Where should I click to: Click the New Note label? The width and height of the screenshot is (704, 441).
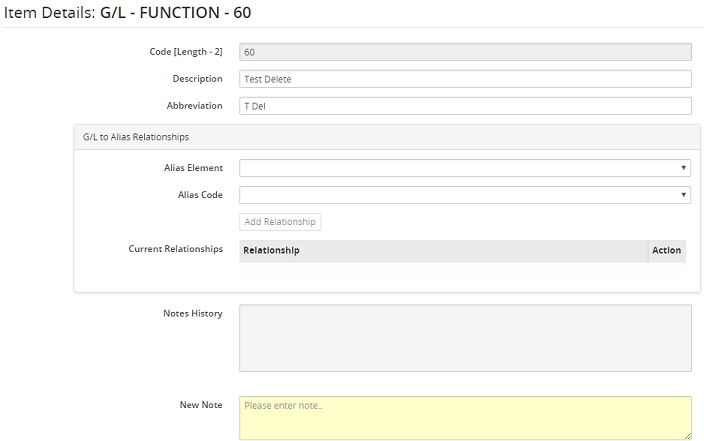(200, 405)
